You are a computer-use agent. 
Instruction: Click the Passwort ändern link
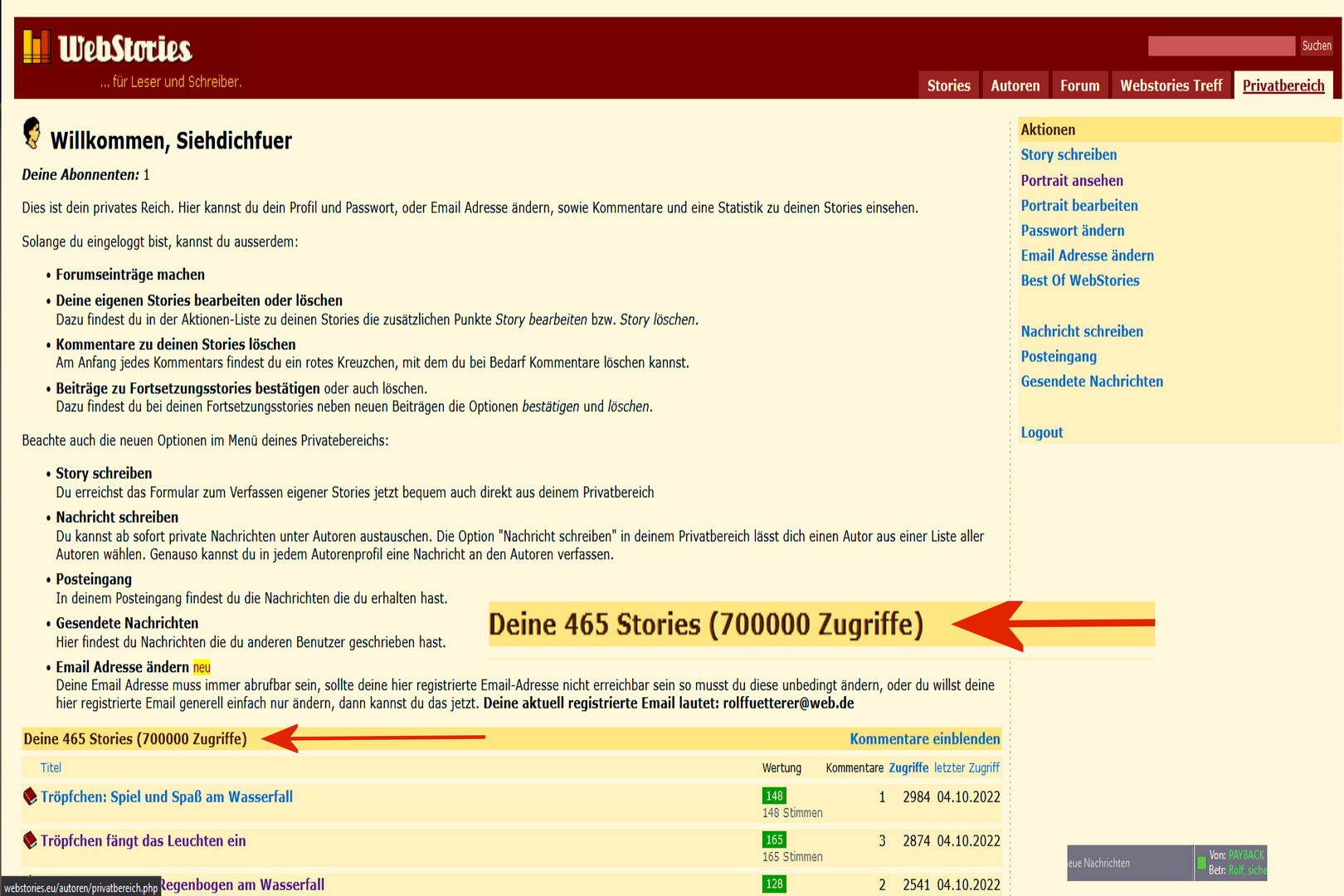pyautogui.click(x=1073, y=230)
